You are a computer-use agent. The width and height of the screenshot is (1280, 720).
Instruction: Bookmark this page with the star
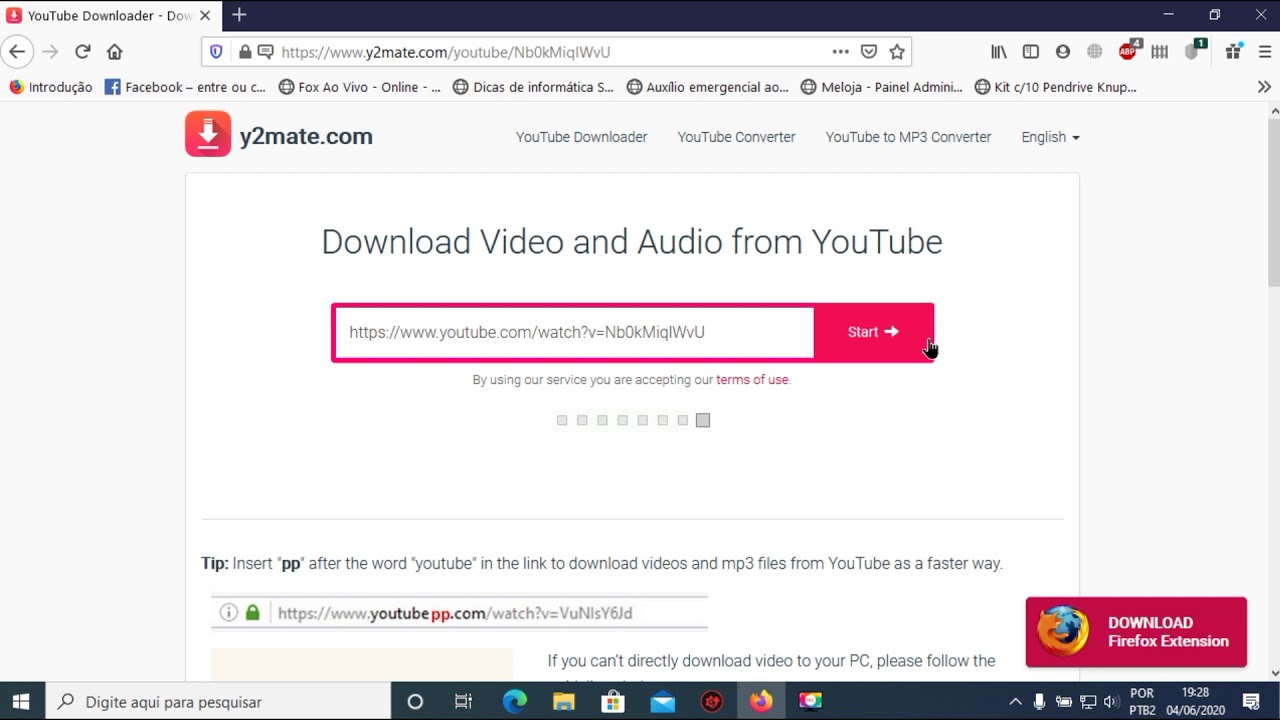[897, 52]
